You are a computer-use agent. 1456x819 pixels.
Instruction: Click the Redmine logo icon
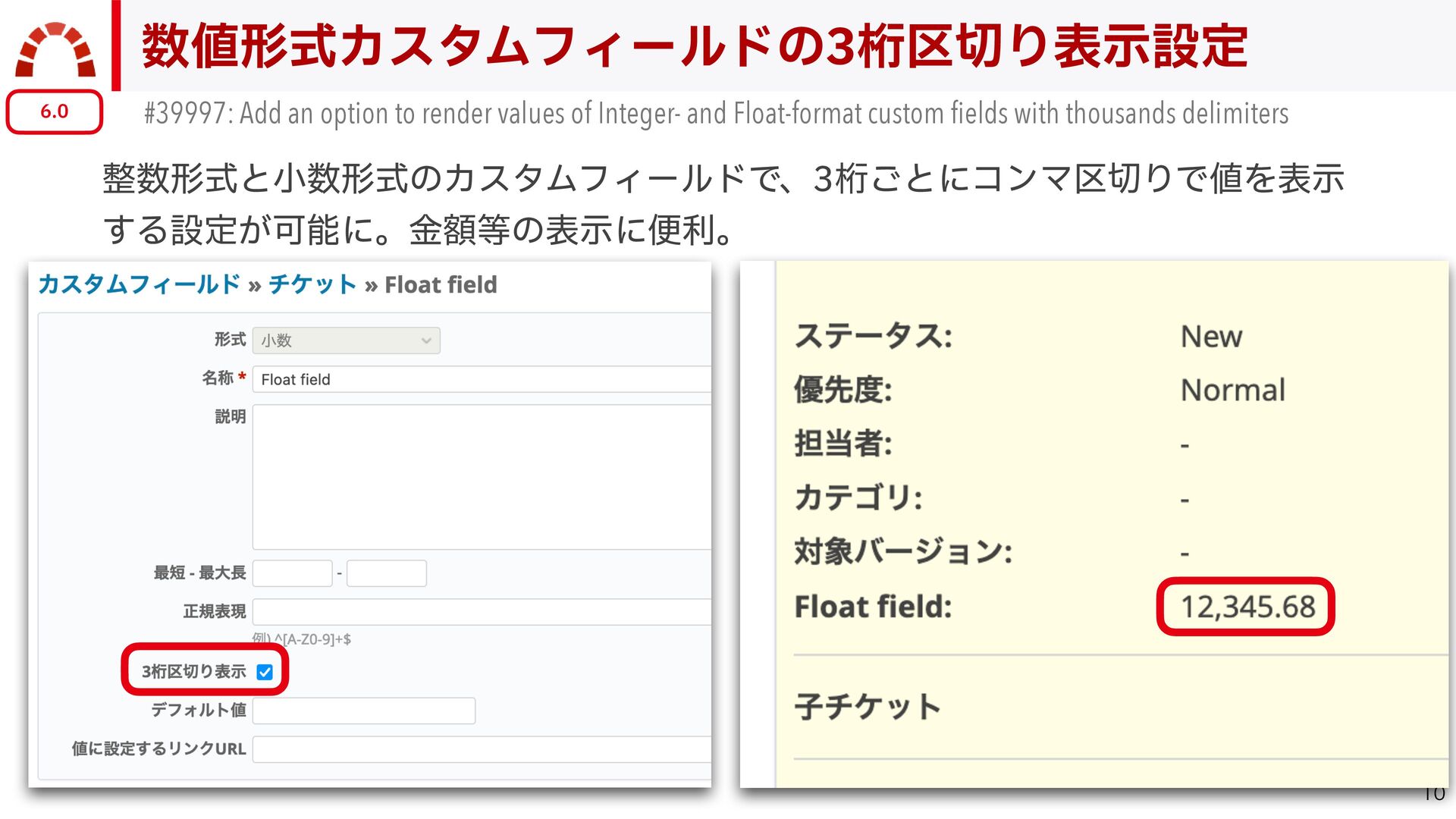[55, 50]
